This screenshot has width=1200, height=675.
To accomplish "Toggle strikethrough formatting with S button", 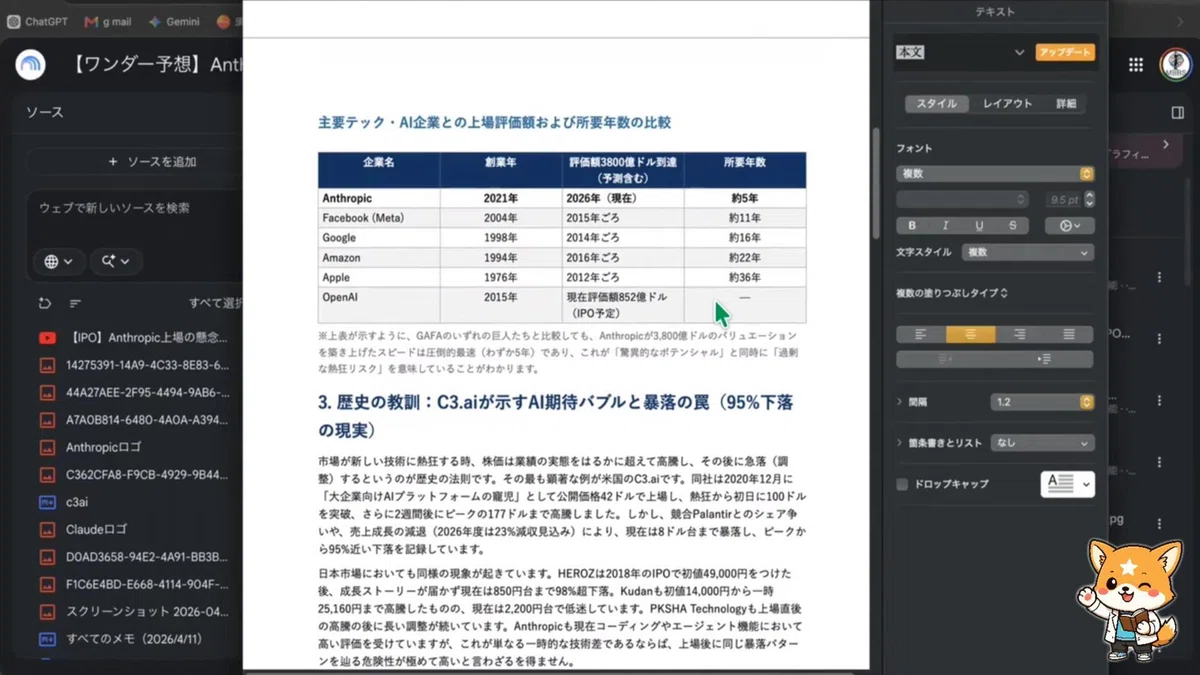I will click(1012, 226).
